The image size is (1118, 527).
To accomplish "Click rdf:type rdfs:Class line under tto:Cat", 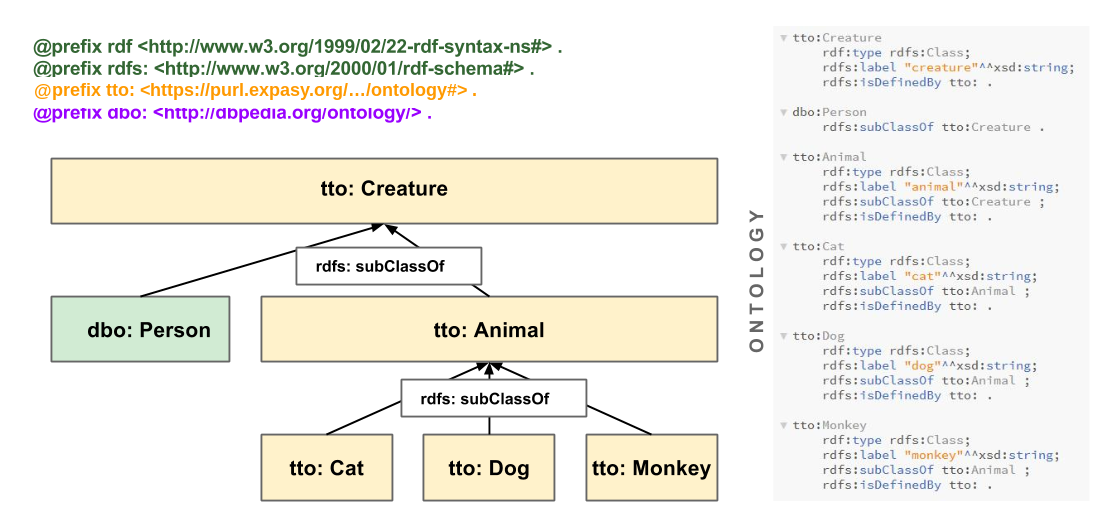I will click(896, 262).
